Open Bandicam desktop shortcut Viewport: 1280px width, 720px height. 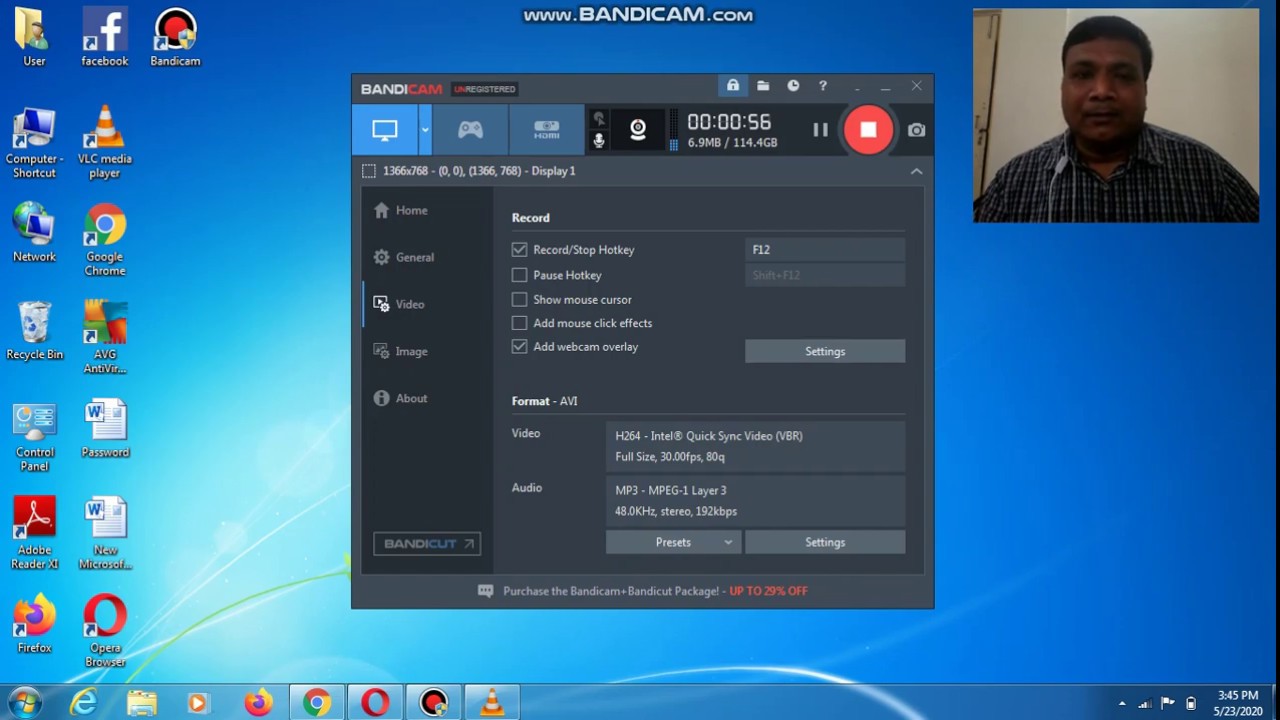point(175,38)
